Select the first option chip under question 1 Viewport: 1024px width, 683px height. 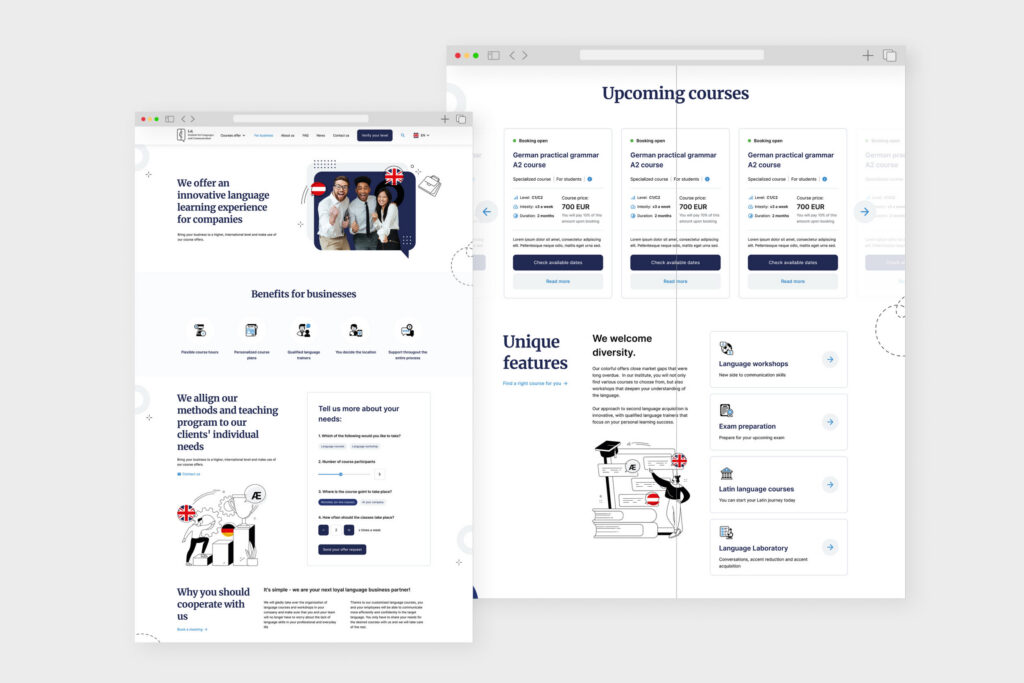tap(332, 447)
